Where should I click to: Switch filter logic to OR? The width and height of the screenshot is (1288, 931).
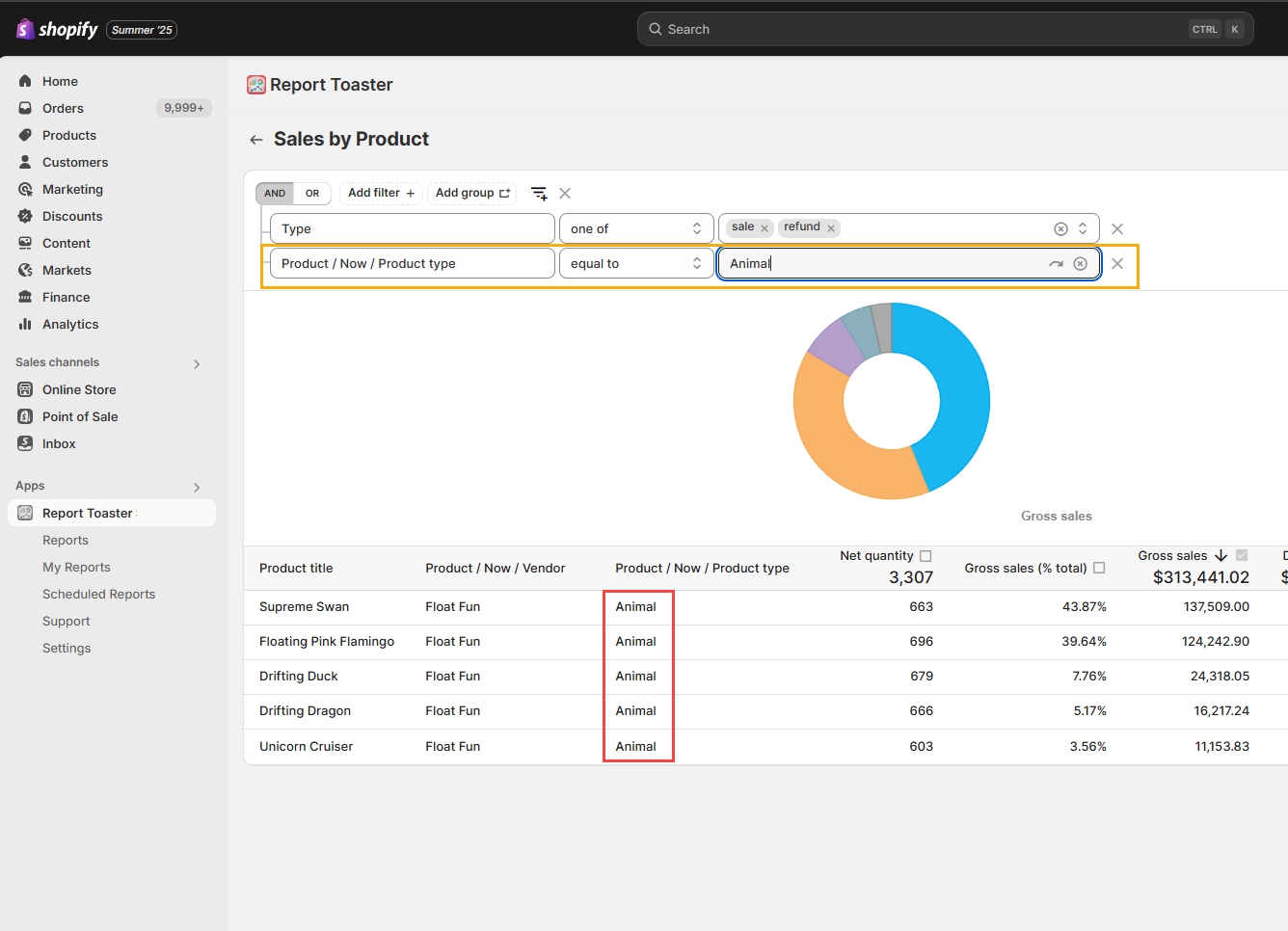point(312,194)
